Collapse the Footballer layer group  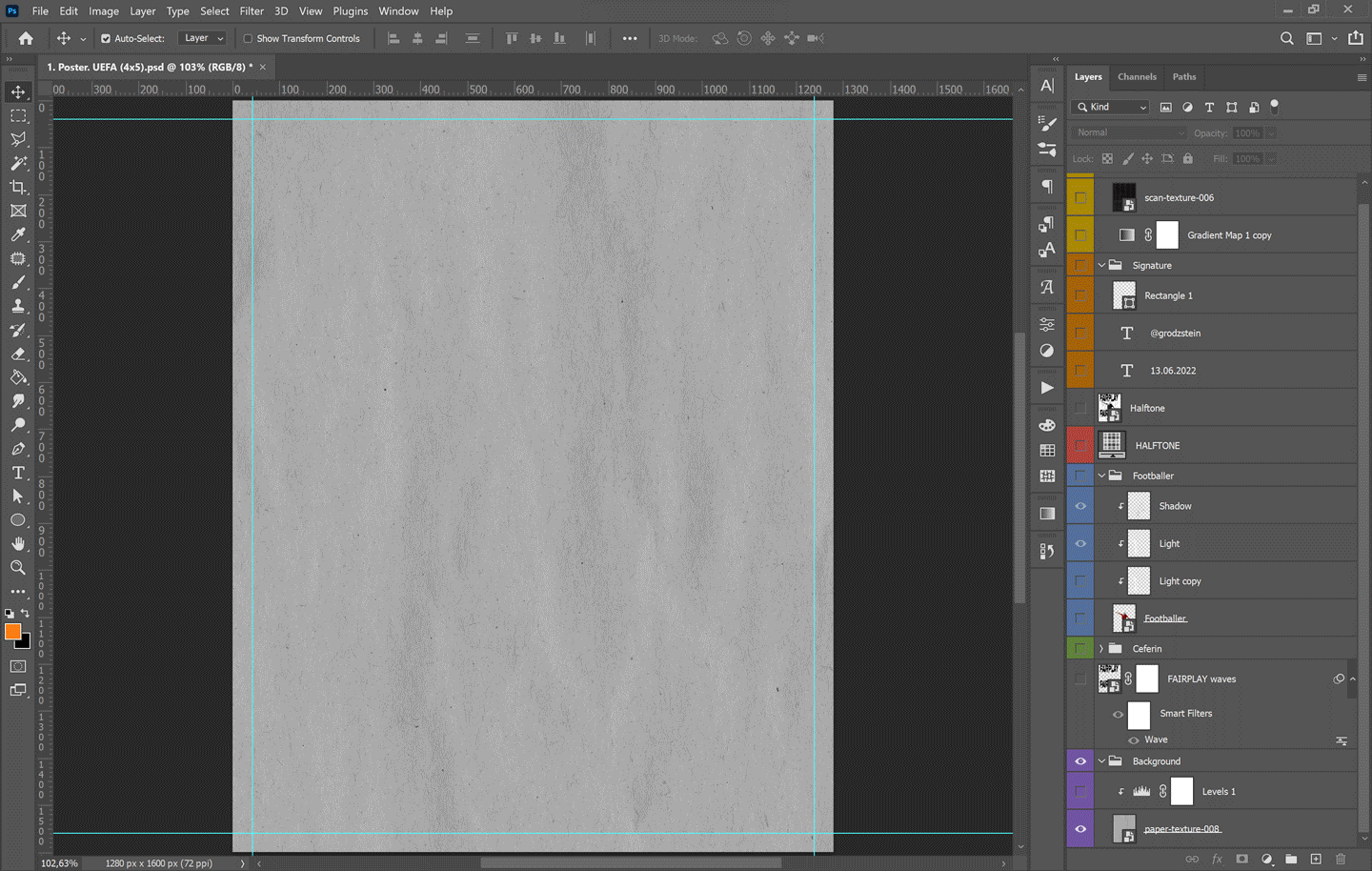1101,476
